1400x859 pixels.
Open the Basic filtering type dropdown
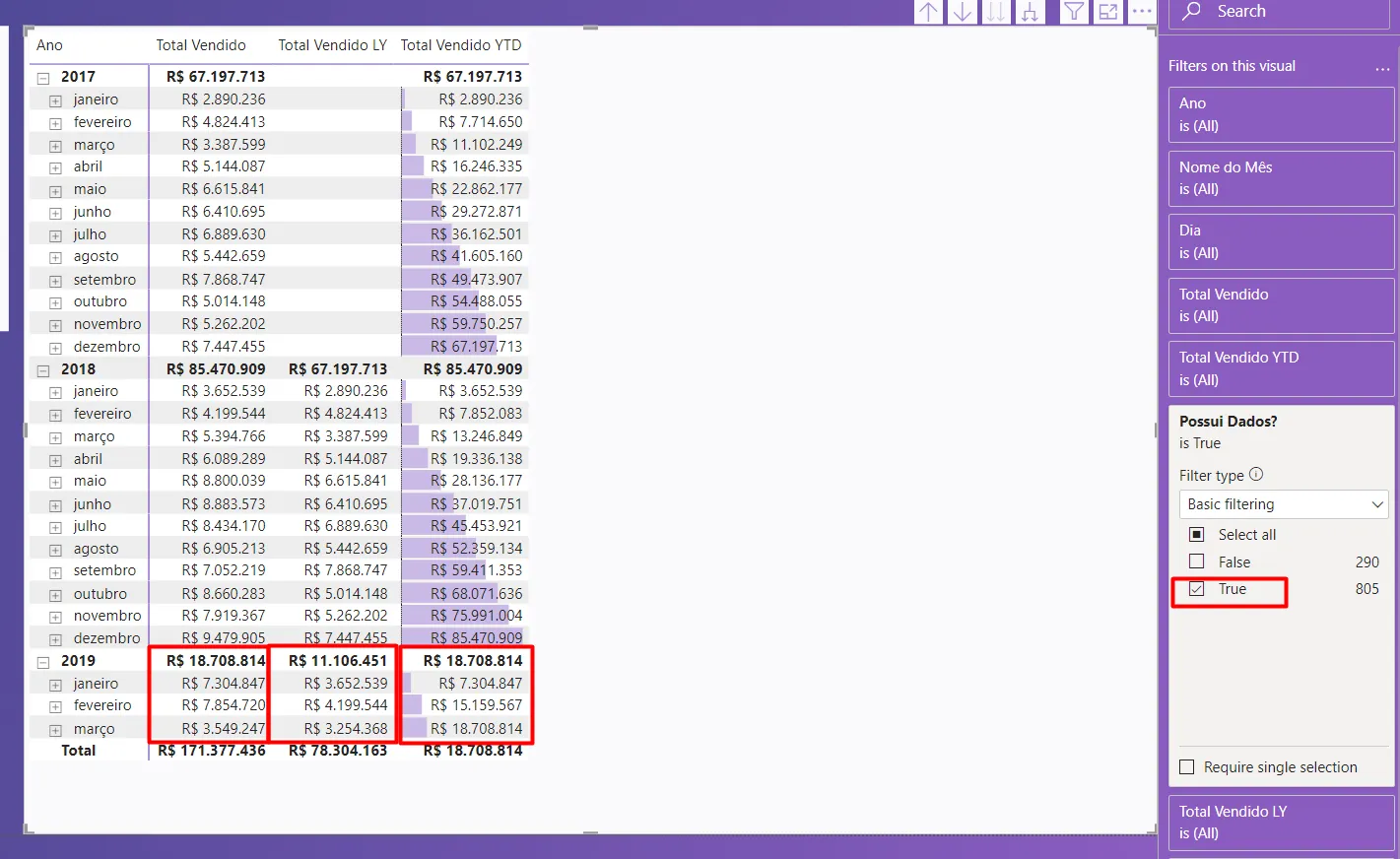(x=1283, y=504)
